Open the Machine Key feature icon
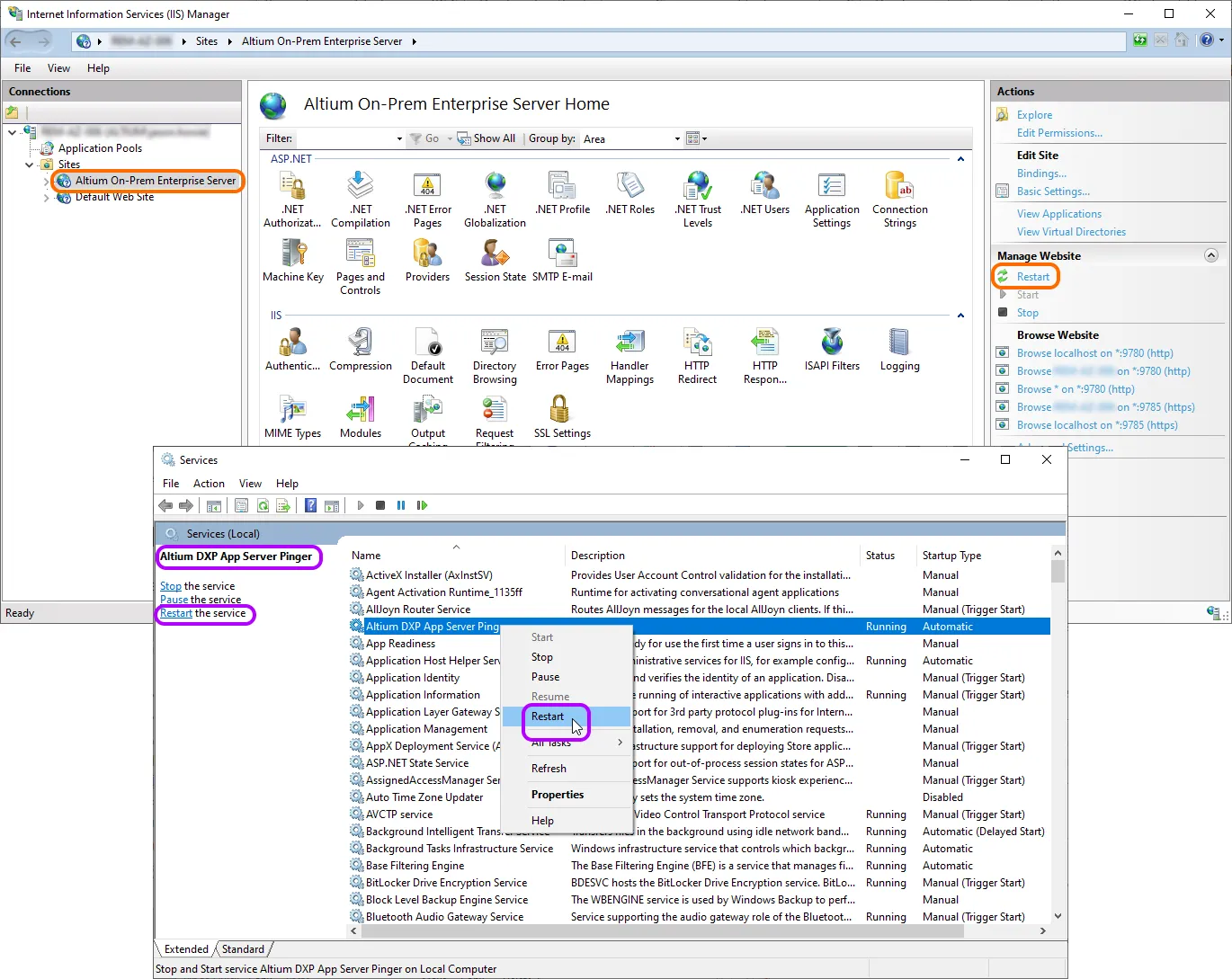 pos(293,255)
